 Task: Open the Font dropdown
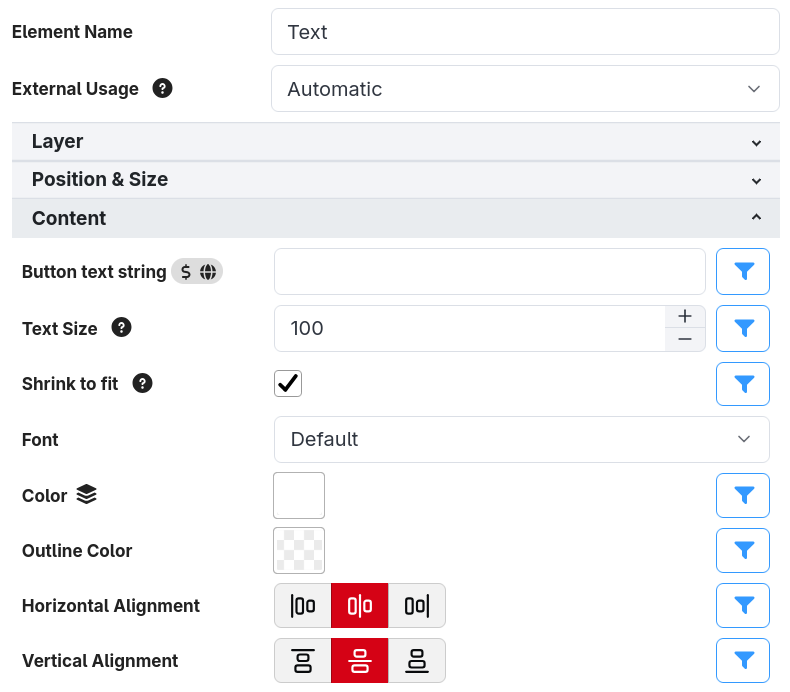pos(521,439)
